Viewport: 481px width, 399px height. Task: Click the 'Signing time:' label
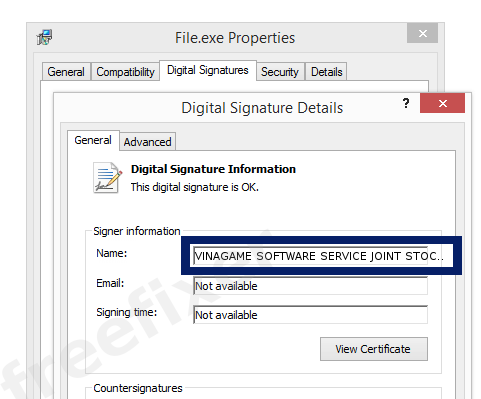tap(127, 312)
